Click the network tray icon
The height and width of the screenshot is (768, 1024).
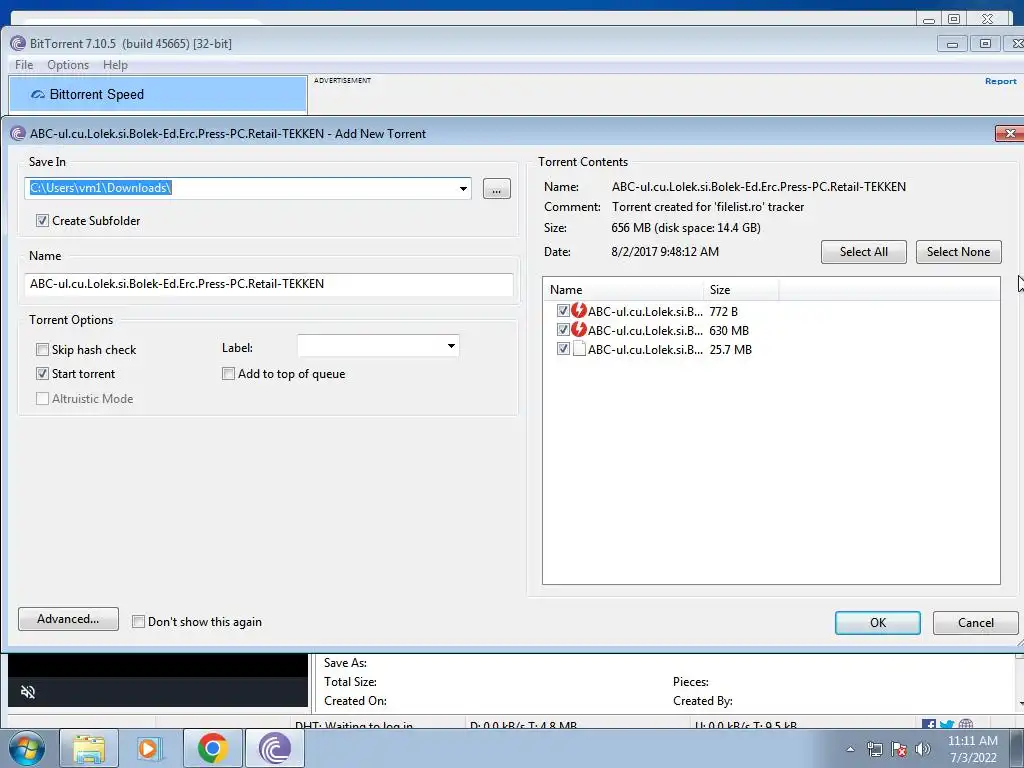874,749
